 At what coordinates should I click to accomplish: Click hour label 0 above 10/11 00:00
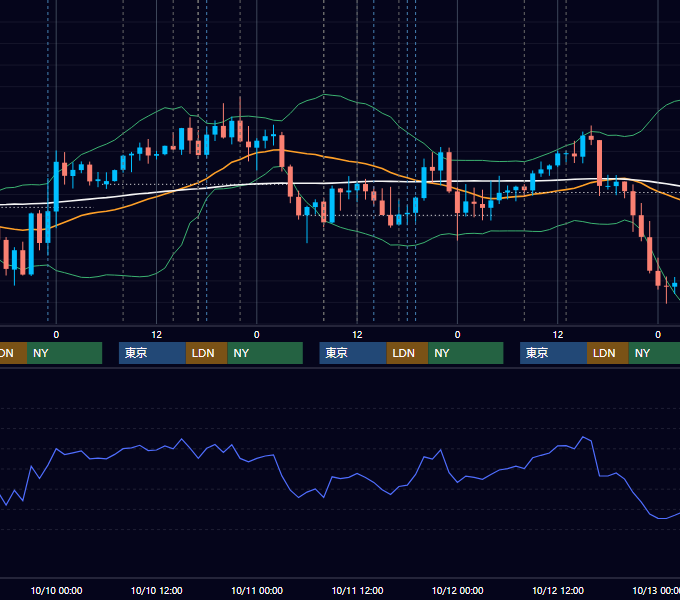tap(257, 335)
